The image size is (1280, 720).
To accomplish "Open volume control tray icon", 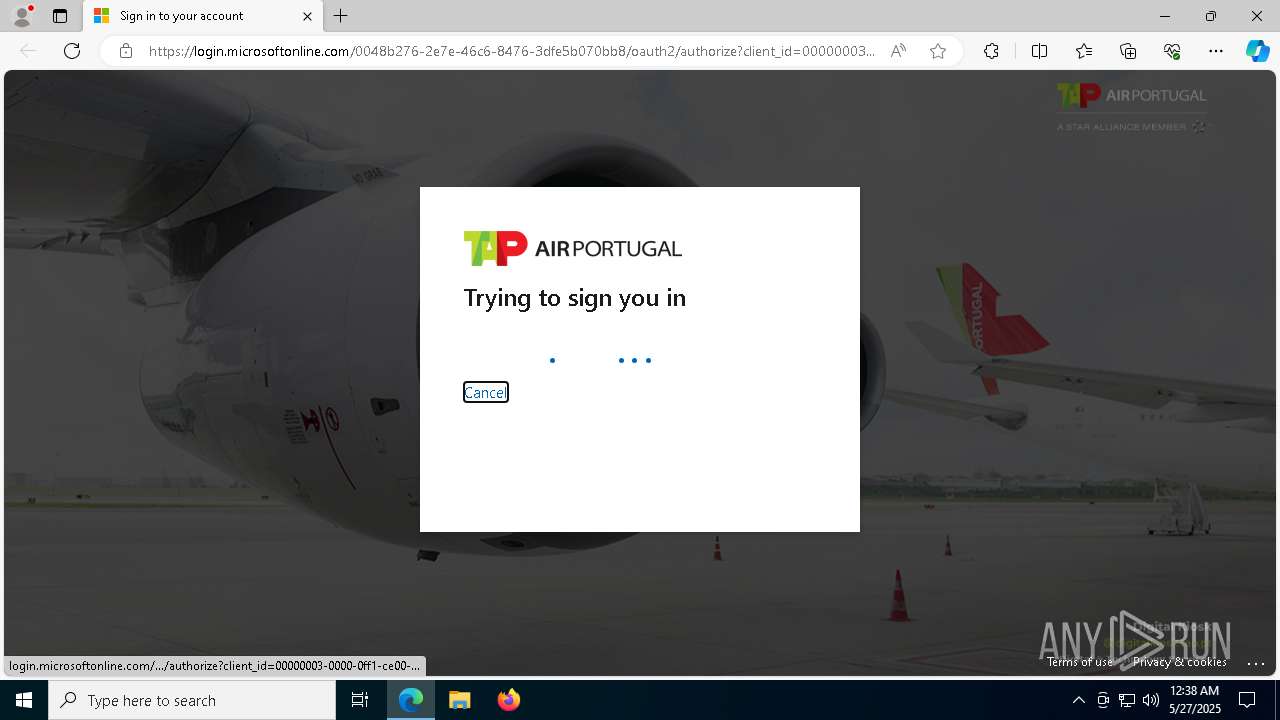I will pyautogui.click(x=1151, y=700).
